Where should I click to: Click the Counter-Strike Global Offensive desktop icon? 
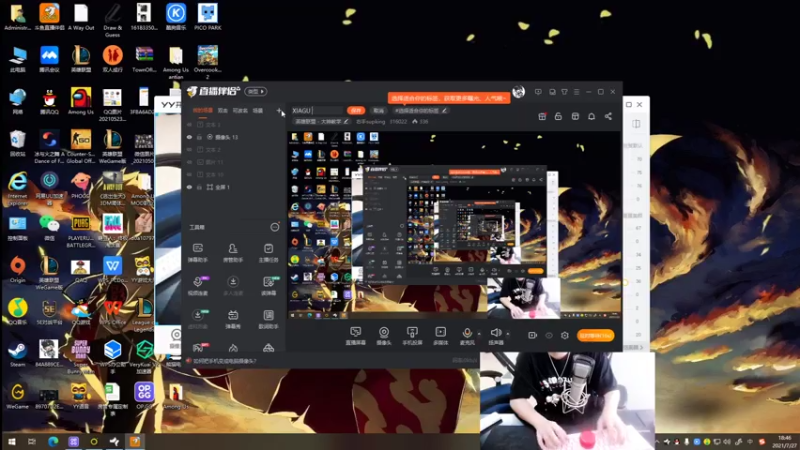point(81,146)
